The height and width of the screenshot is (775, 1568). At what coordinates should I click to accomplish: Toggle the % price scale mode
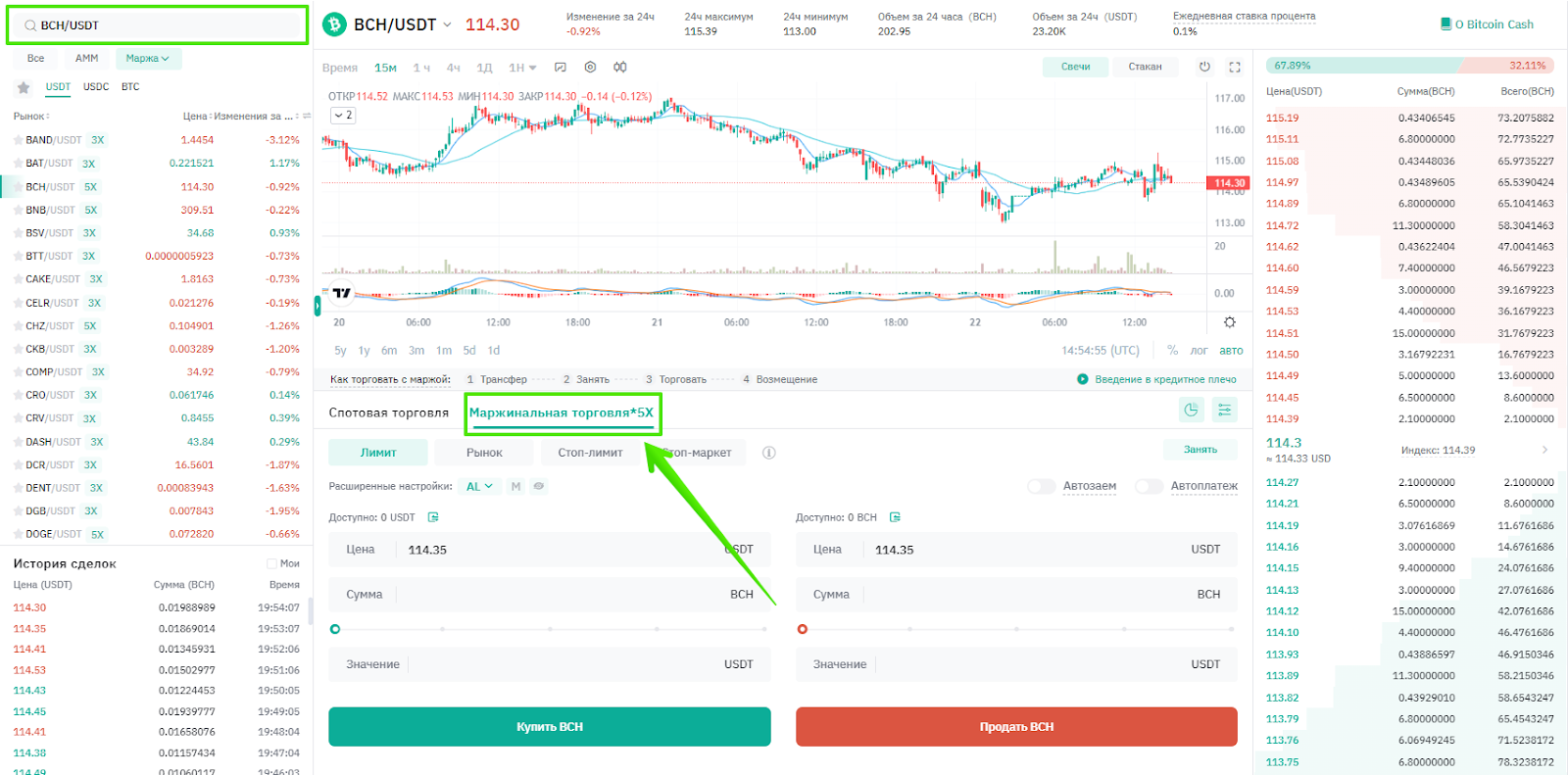click(1173, 350)
